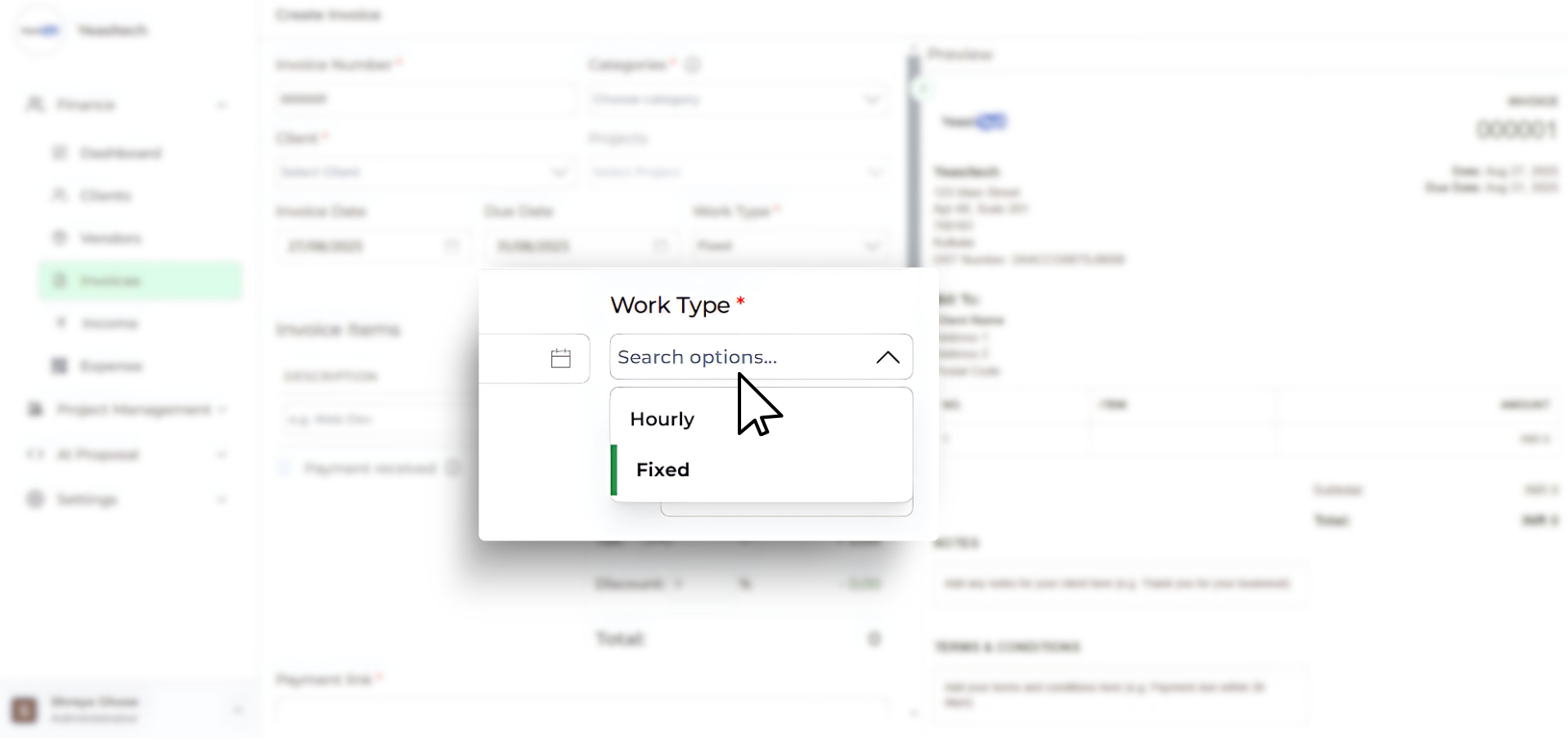Open the calendar icon in zoomed date field

click(x=560, y=358)
